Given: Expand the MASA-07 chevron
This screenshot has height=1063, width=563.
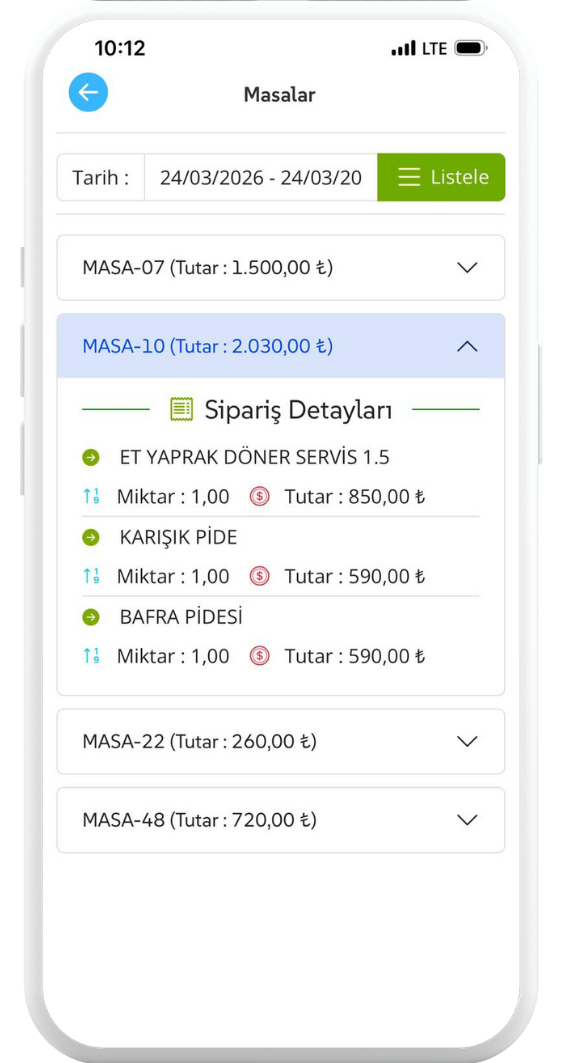Looking at the screenshot, I should [467, 267].
